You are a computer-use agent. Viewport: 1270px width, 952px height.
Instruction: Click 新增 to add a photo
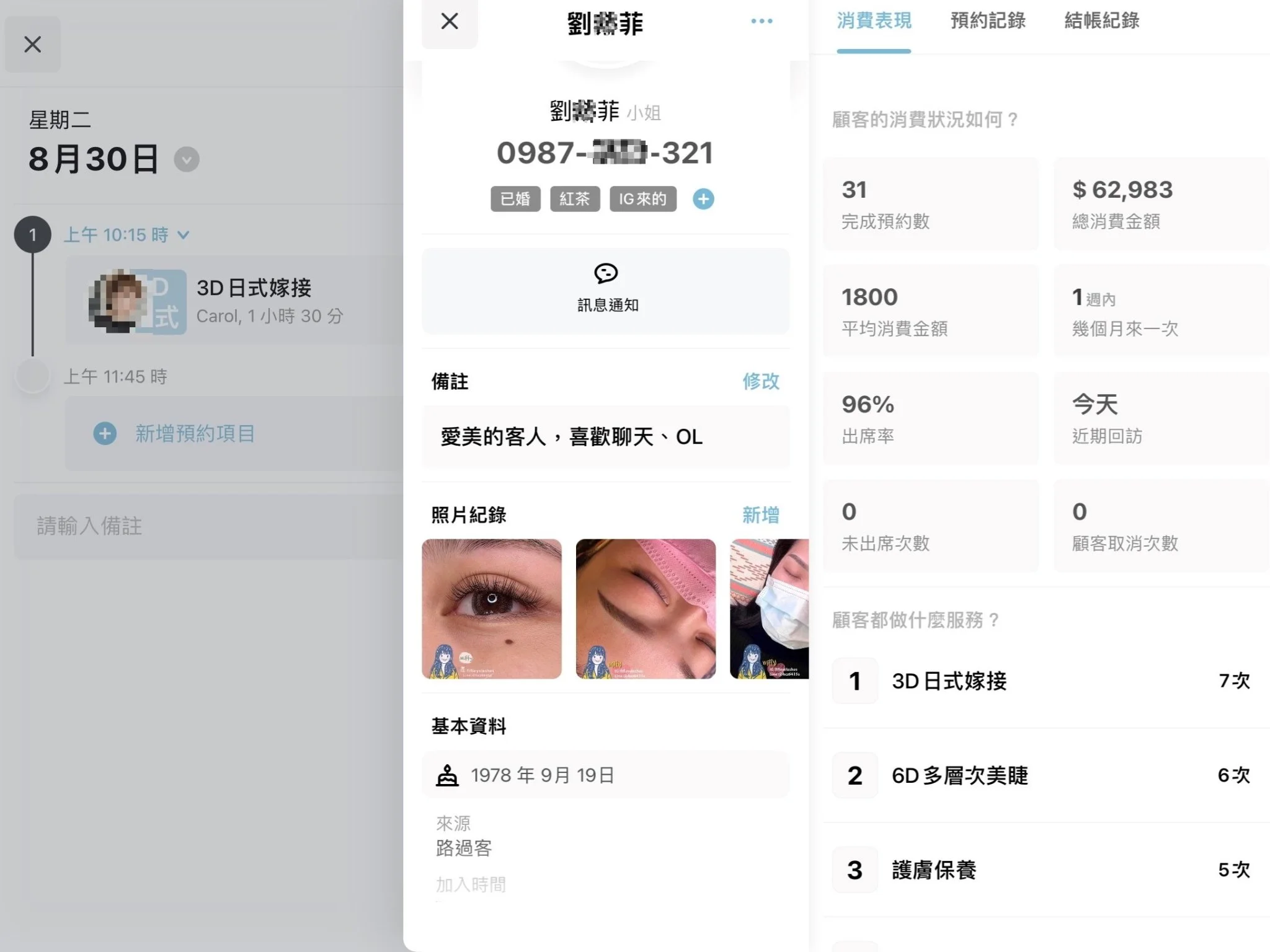pos(761,515)
